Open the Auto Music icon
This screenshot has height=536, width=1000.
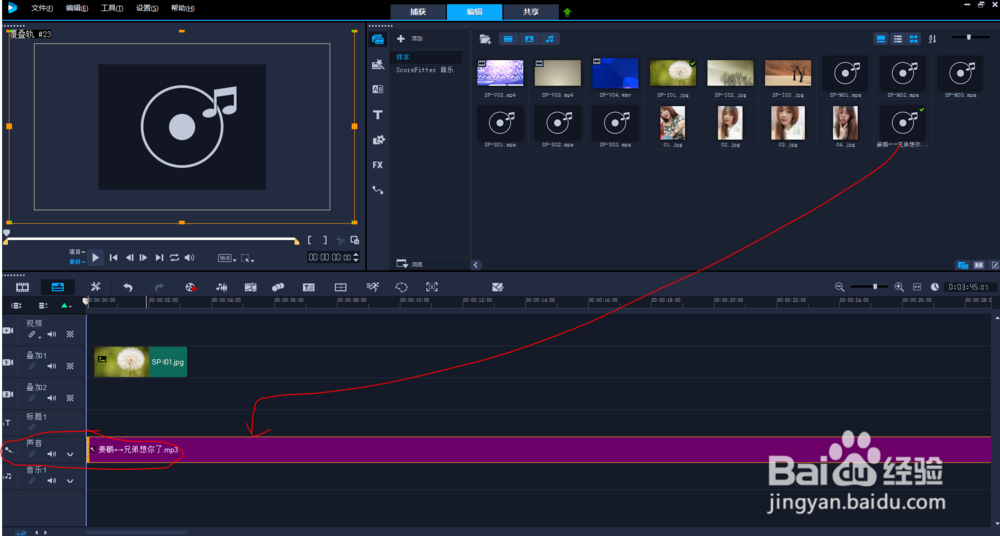[250, 288]
